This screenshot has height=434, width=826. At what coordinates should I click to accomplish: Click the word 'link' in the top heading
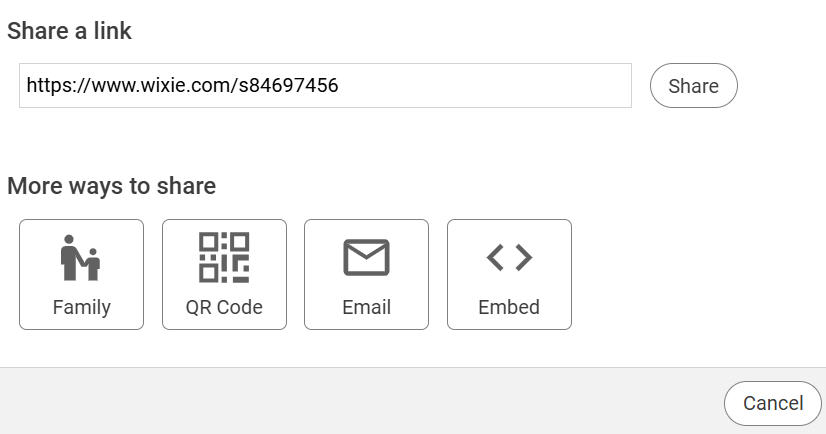tap(112, 31)
